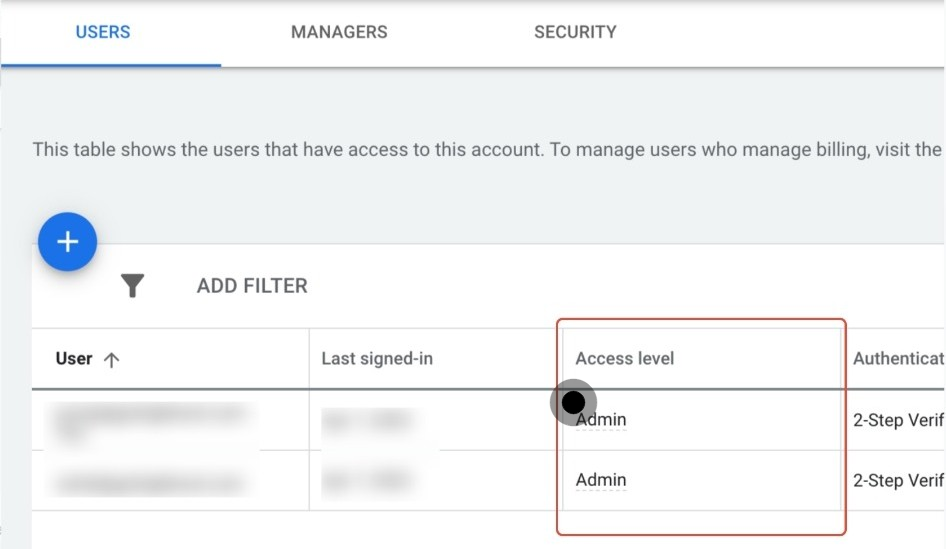Select the first blurred user email

[x=150, y=420]
